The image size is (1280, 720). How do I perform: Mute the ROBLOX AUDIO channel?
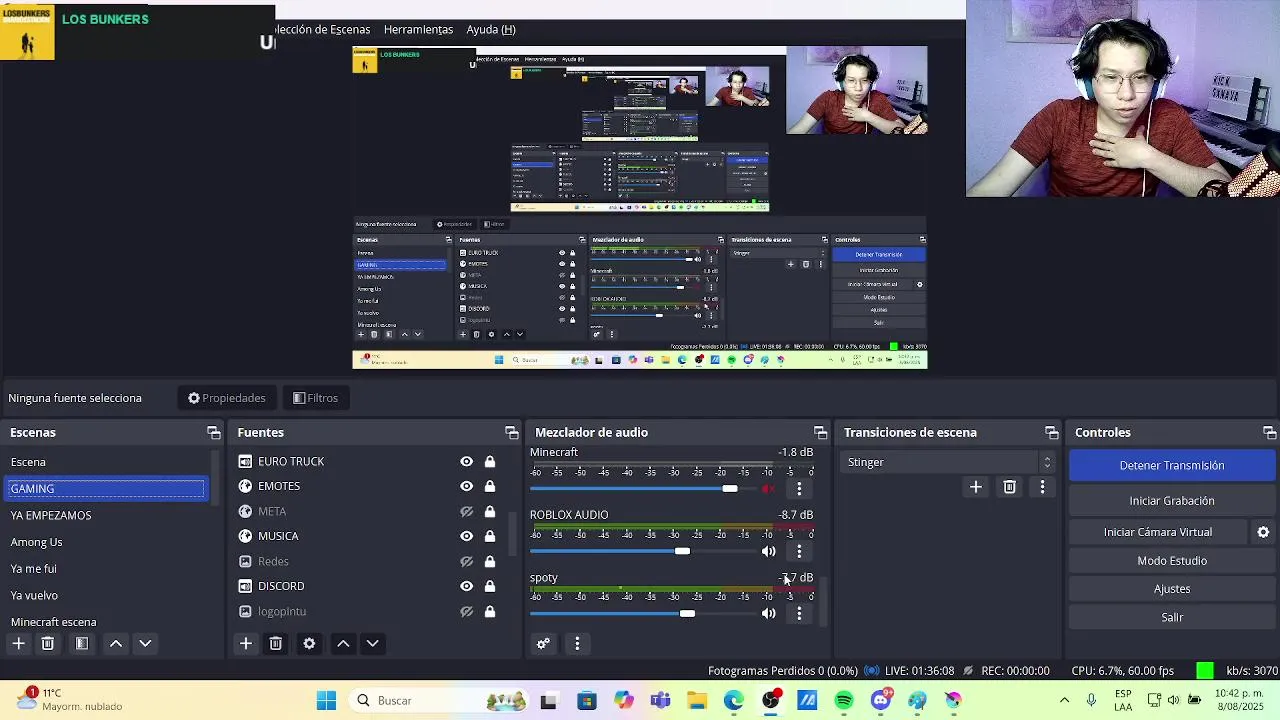[x=768, y=552]
